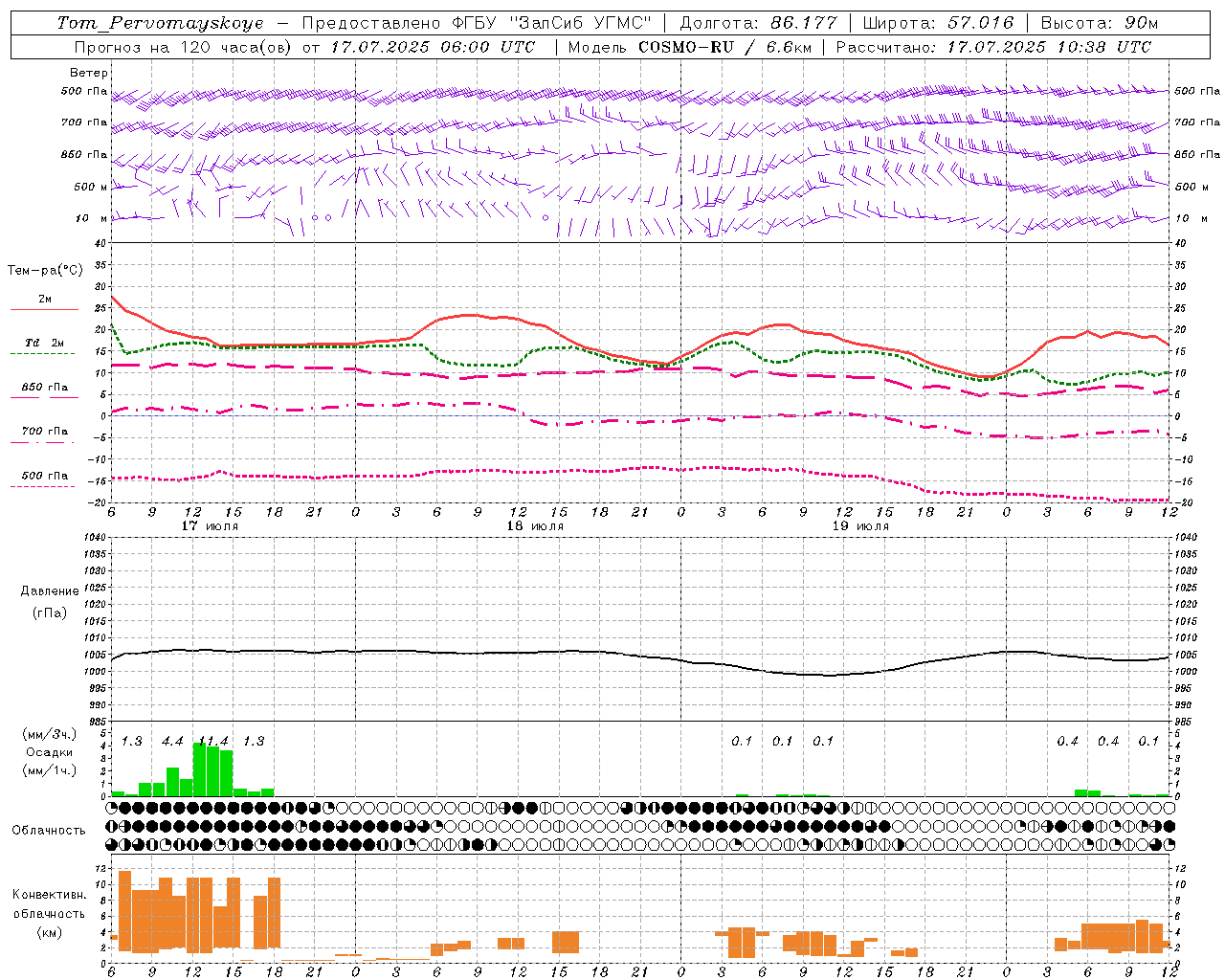Click the (мм/1ч.) unit label

(49, 770)
